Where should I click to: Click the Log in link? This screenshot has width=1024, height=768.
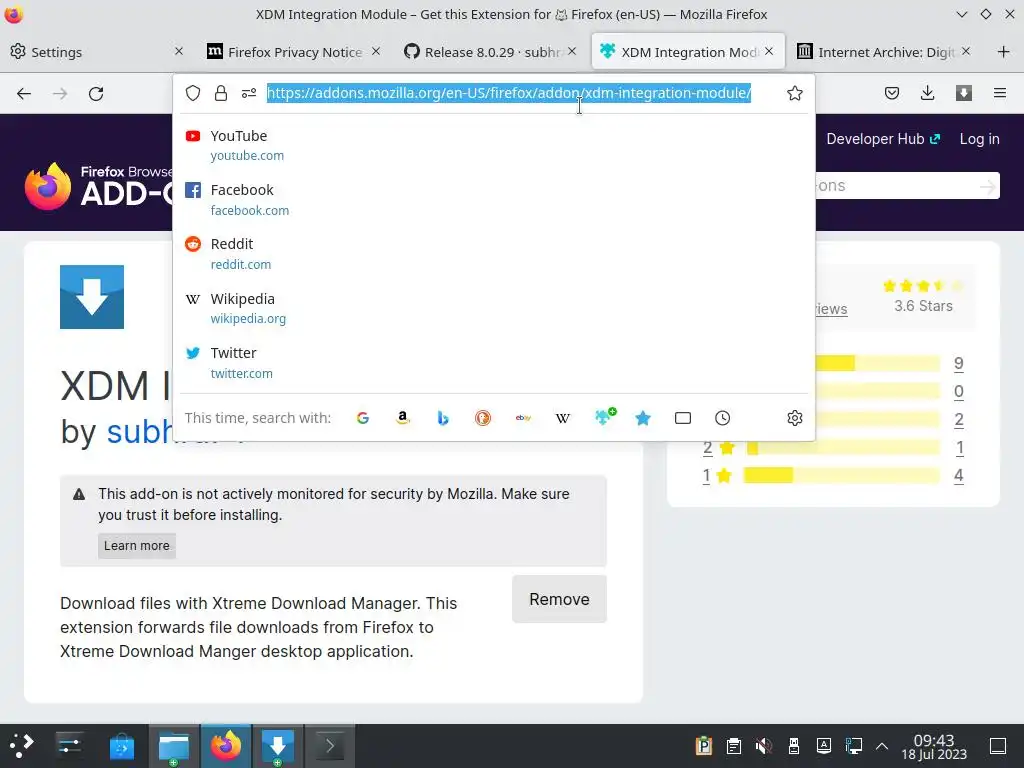(x=980, y=139)
